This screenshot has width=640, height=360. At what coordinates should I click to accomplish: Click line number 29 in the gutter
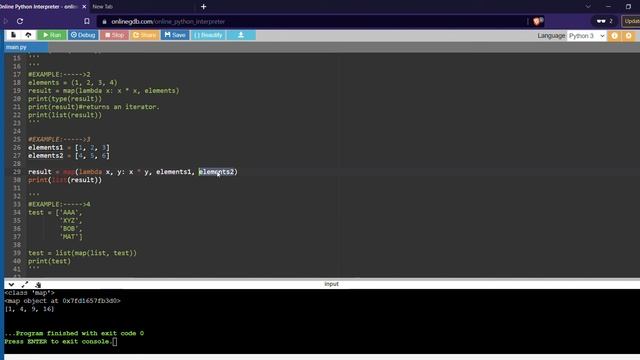(17, 172)
